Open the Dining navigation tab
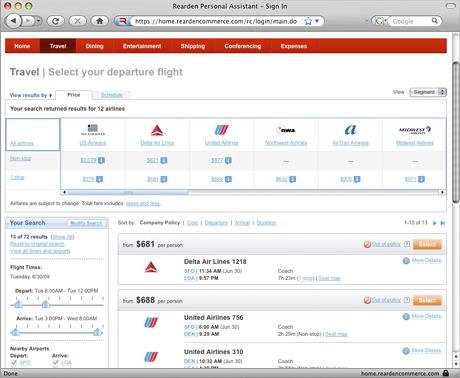Screen dimensions: 460x378 point(94,46)
